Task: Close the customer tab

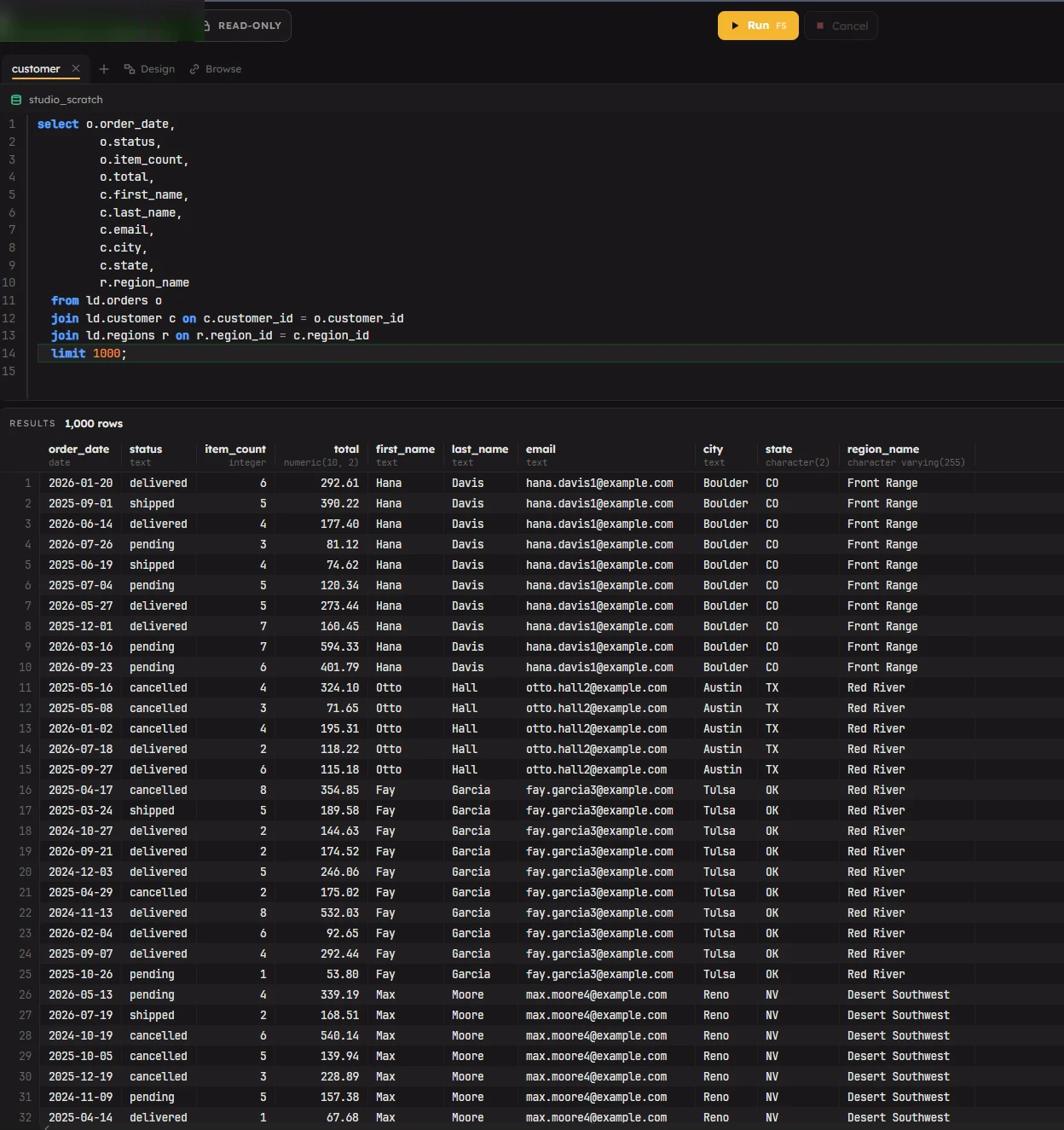Action: coord(76,68)
